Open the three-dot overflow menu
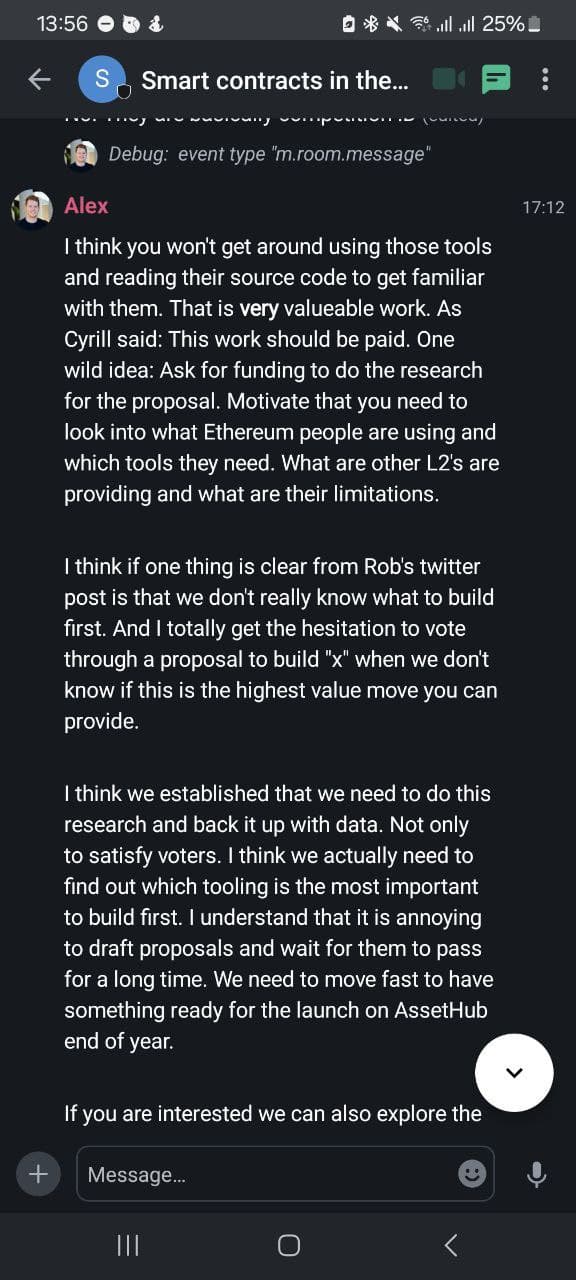Screen dimensions: 576x1280 tap(545, 79)
